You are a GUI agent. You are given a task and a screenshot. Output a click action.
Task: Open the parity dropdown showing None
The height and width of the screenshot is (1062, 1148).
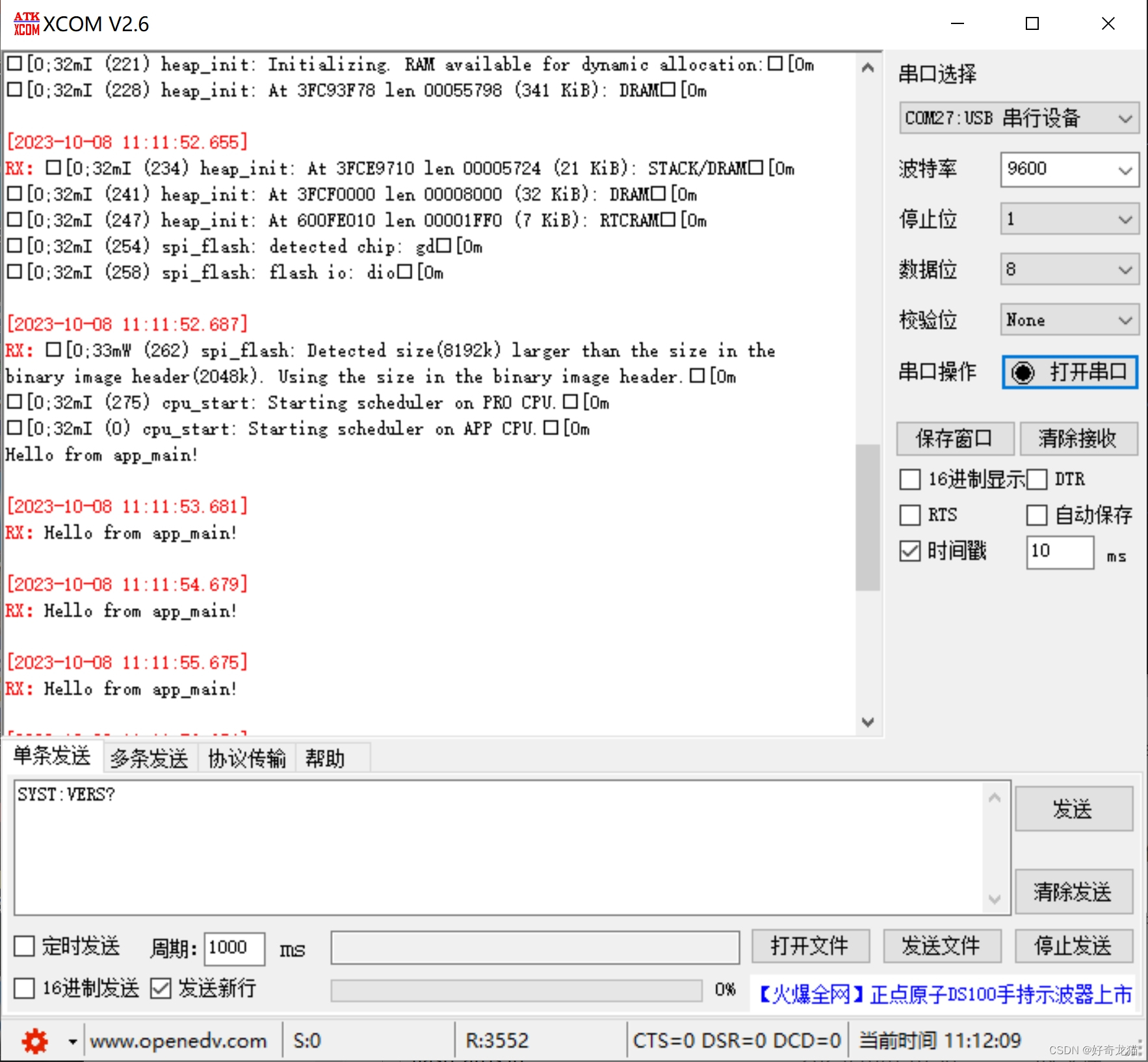[x=1069, y=319]
